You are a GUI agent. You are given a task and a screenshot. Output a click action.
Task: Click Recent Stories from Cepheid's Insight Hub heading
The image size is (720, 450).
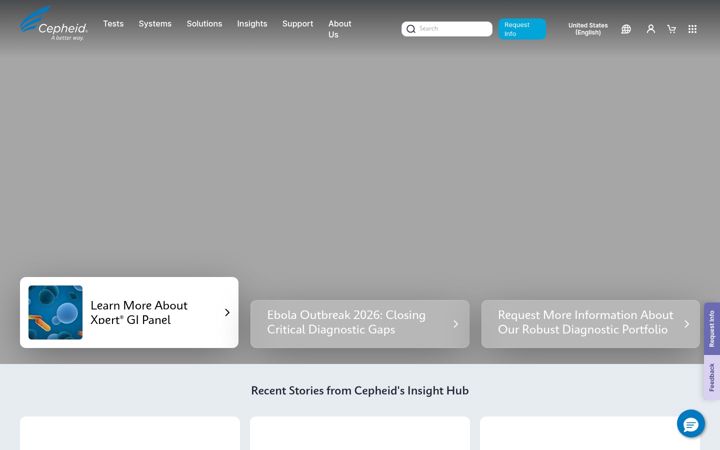360,391
